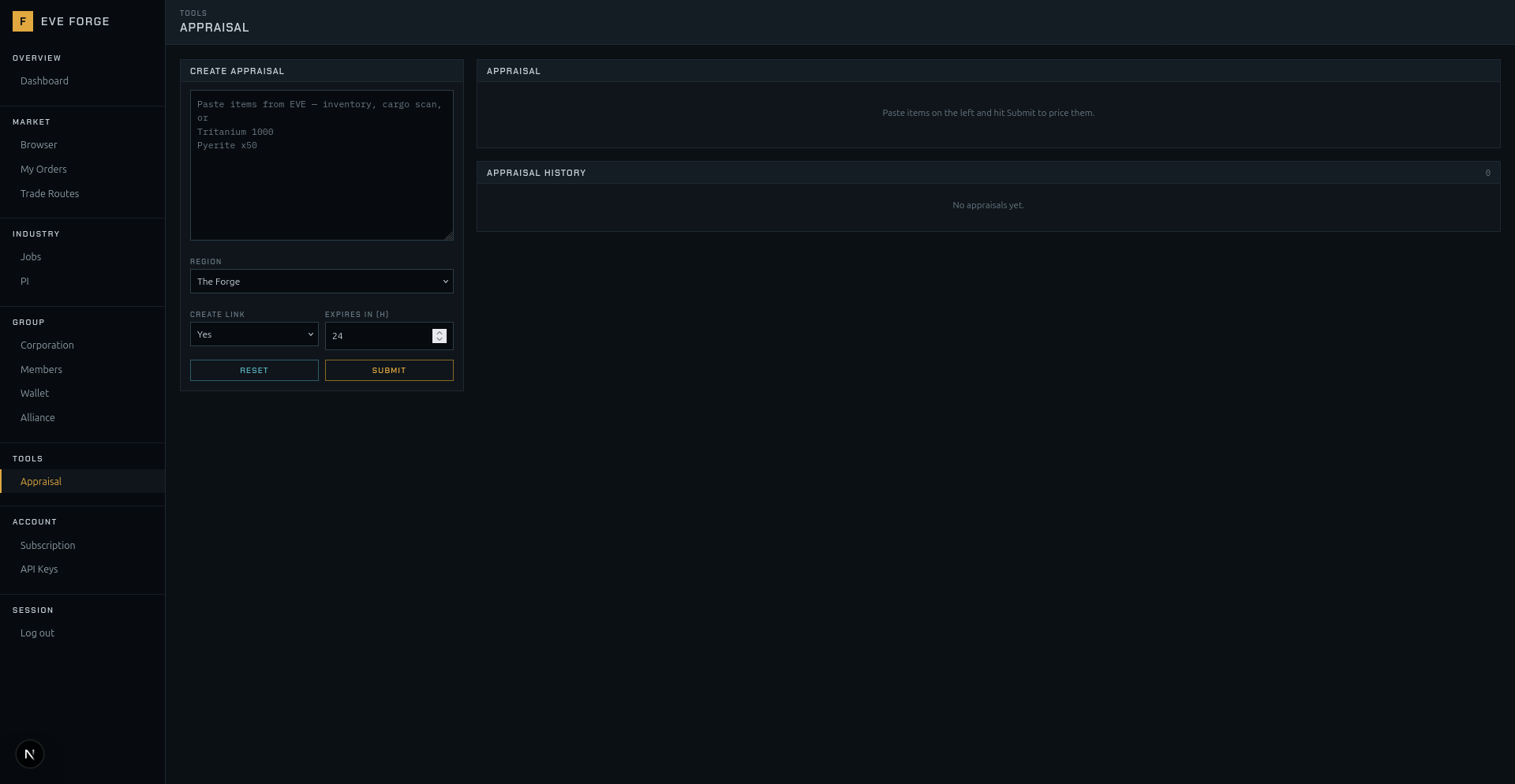Focus the paste items text area
The image size is (1515, 784).
(322, 166)
